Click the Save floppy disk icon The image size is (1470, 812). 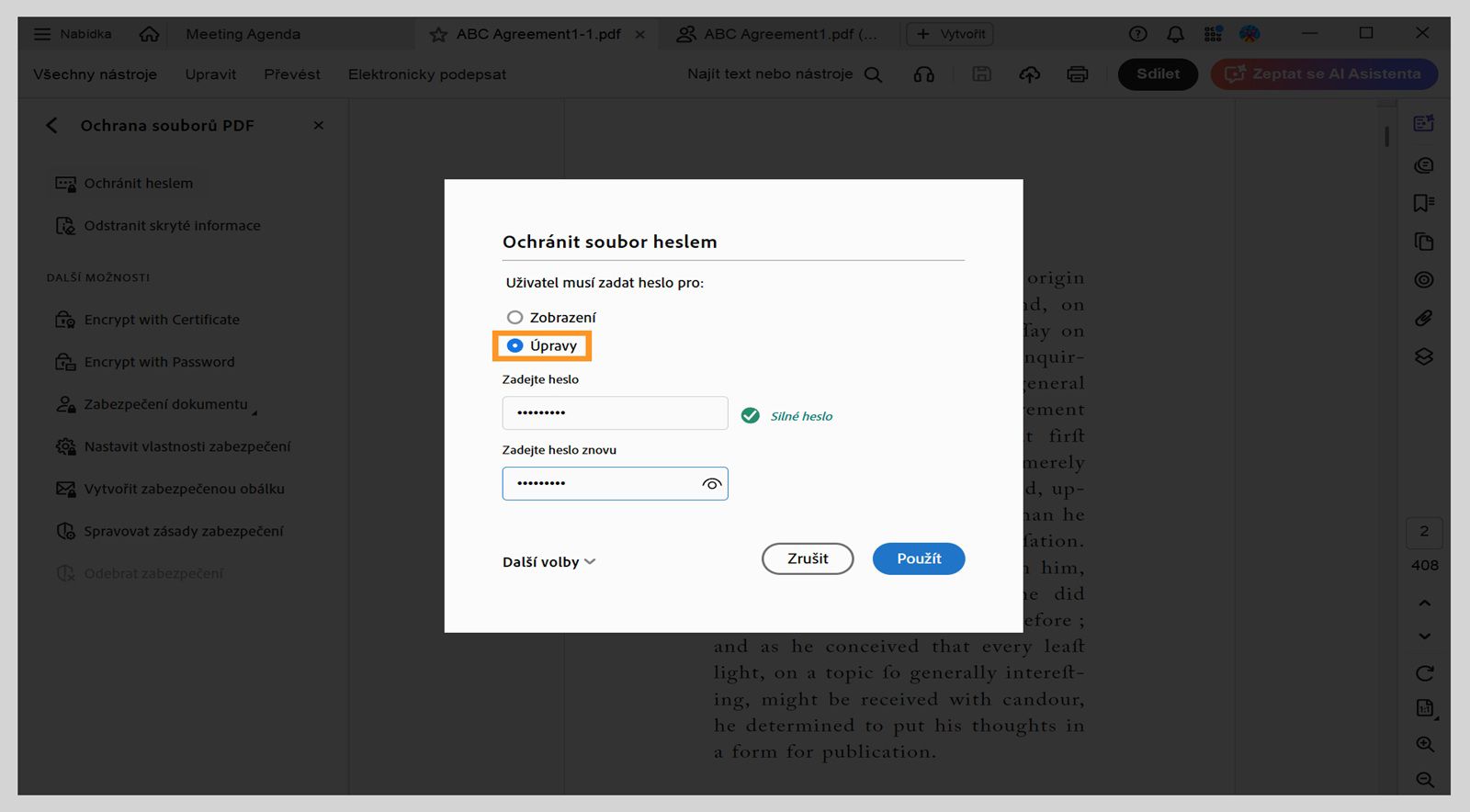coord(981,74)
